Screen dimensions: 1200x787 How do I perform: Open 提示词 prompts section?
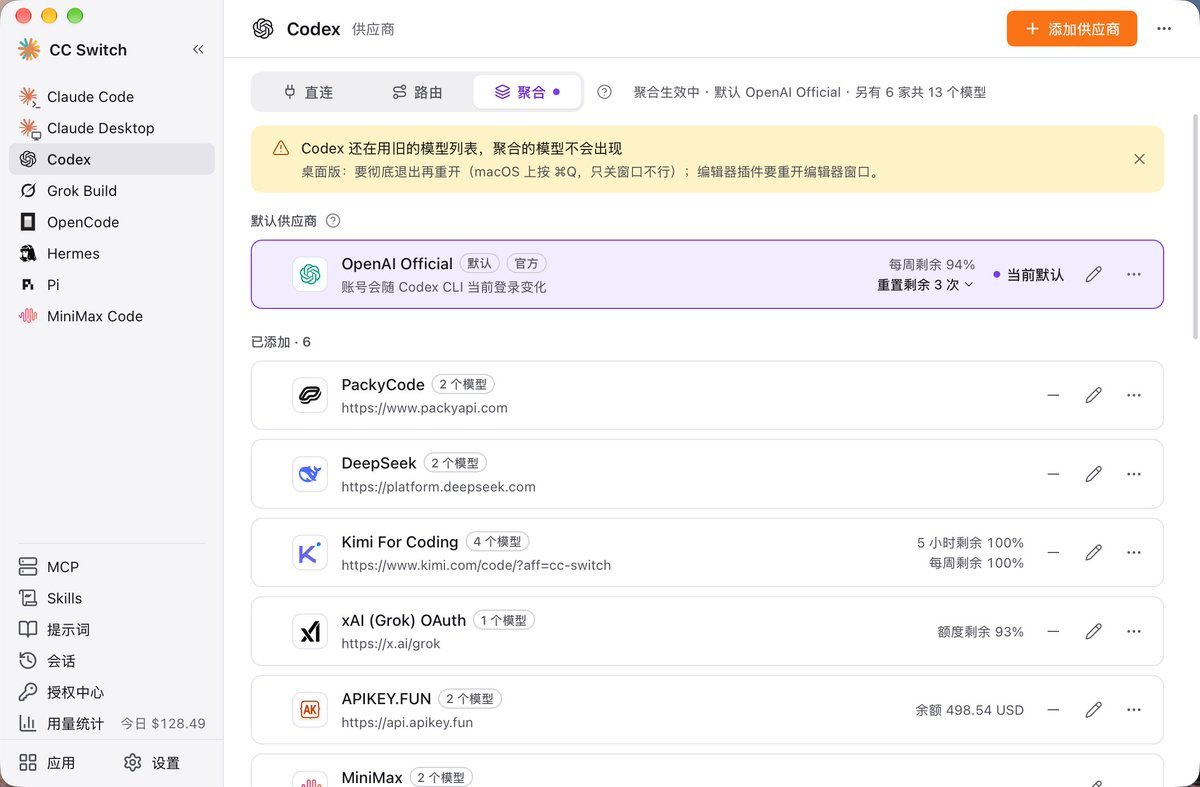point(112,630)
